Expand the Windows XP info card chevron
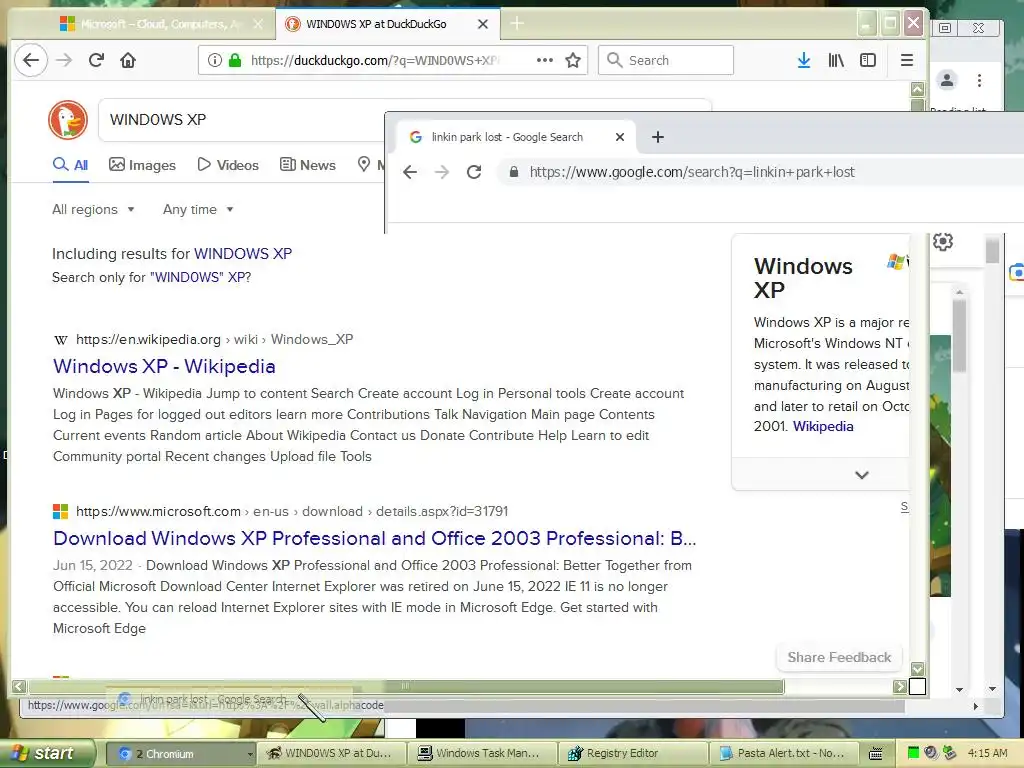 (861, 475)
